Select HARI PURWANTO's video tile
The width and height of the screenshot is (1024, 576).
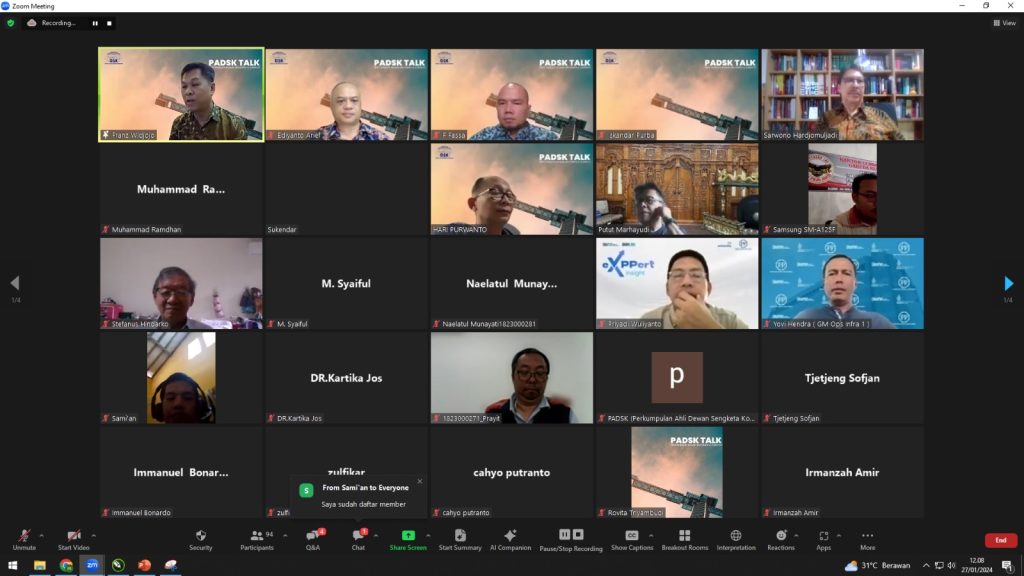coord(511,189)
